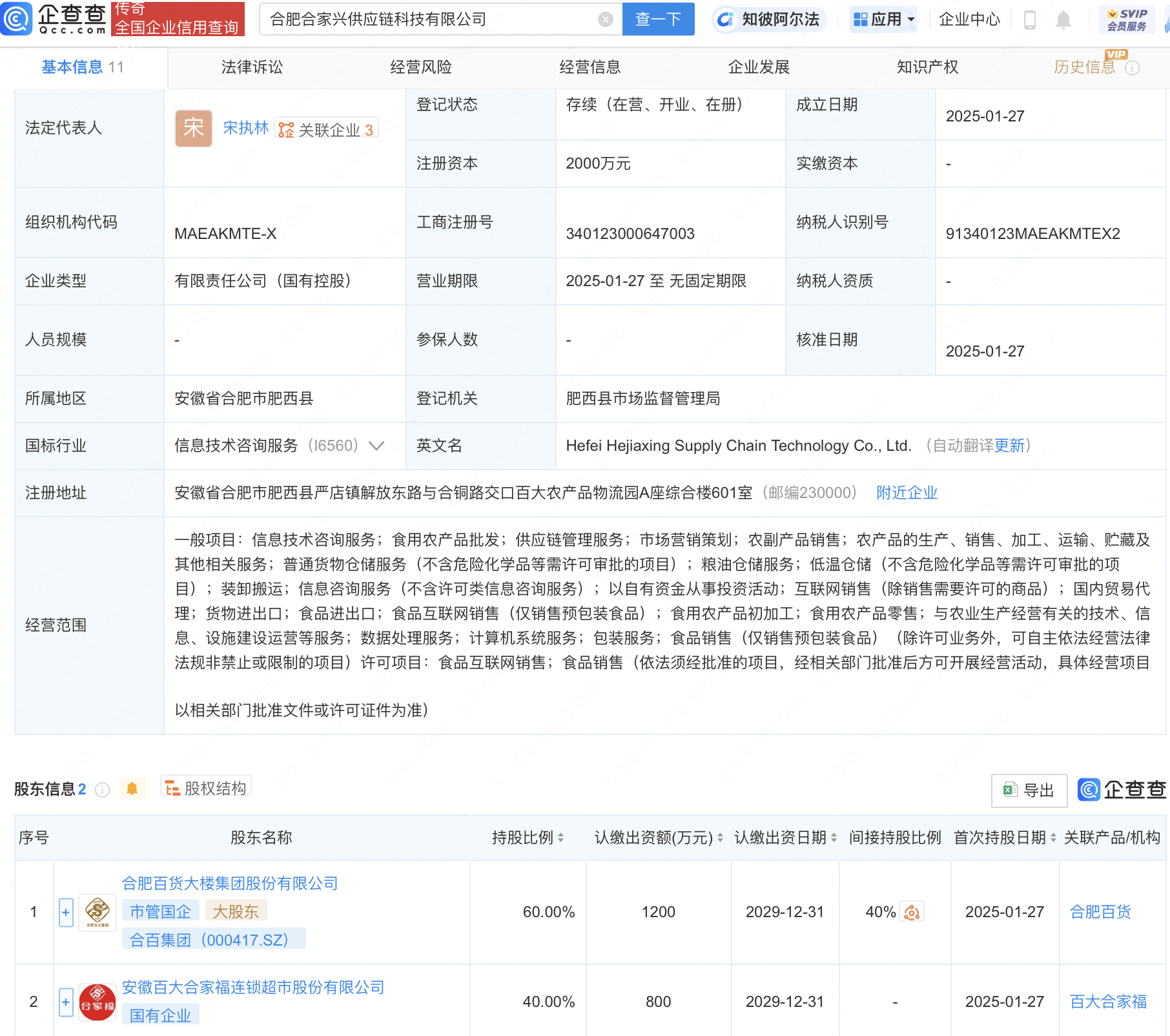Image resolution: width=1170 pixels, height=1036 pixels.
Task: Open 合肥百货大楼集团股份有限公司 page
Action: [x=230, y=884]
